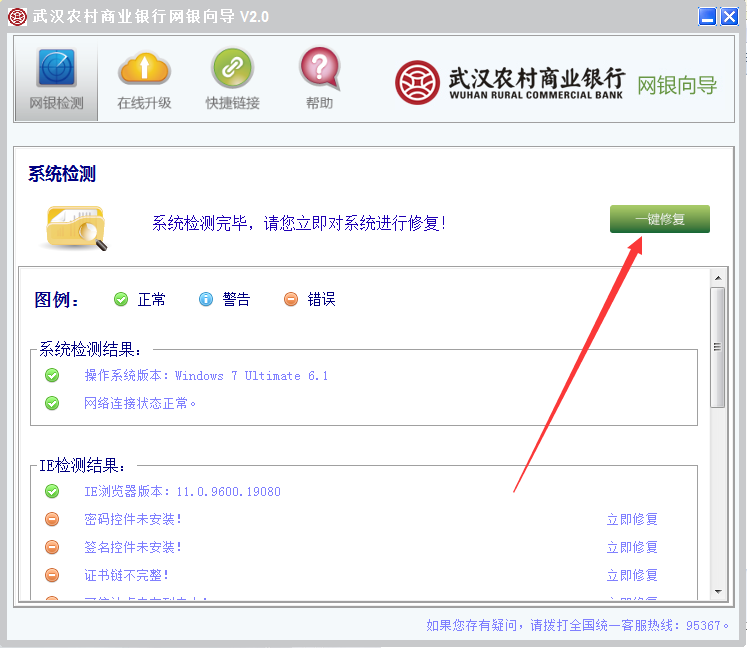This screenshot has height=648, width=747.
Task: Click the blue 警告 legend icon
Action: pos(206,299)
